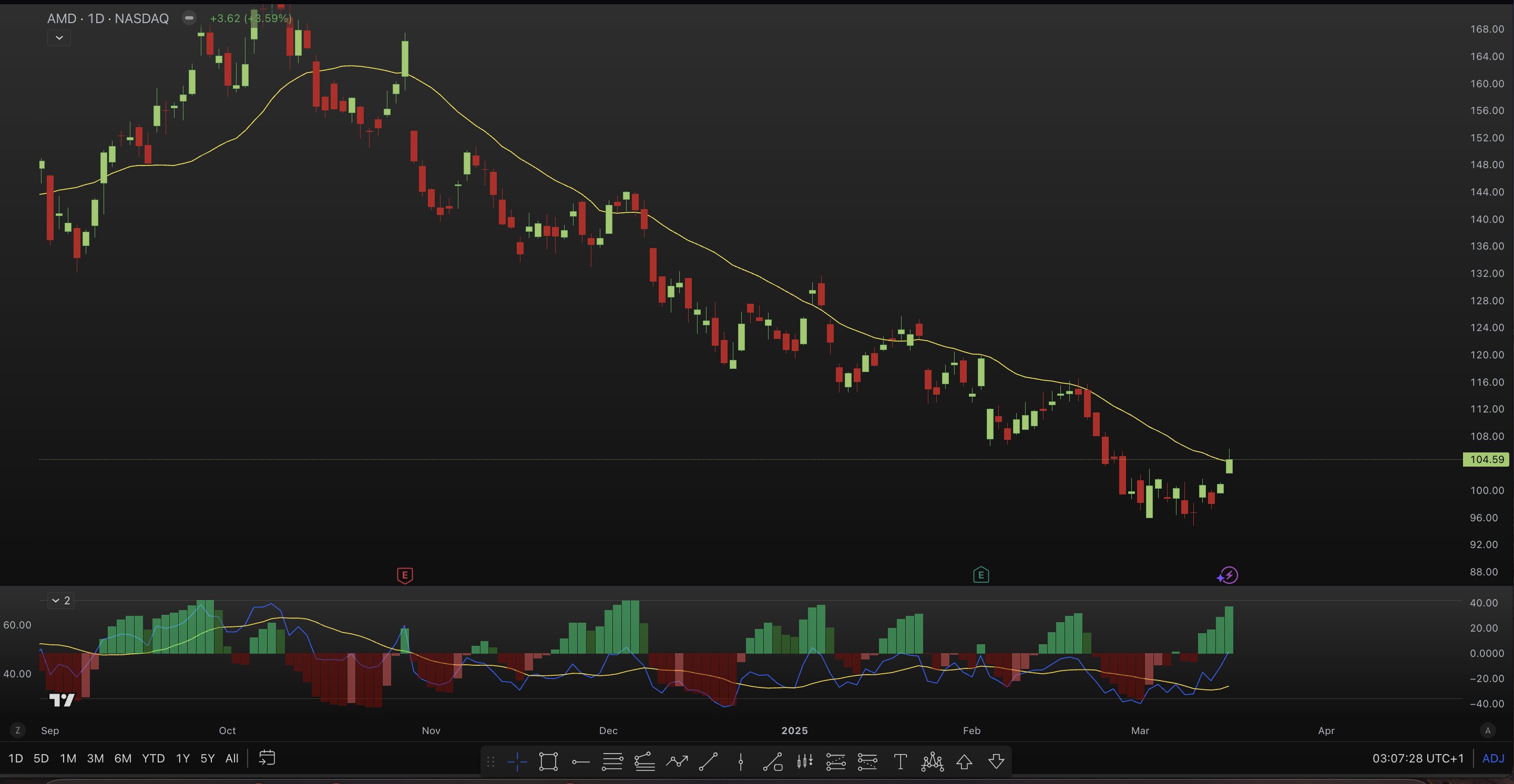This screenshot has width=1514, height=784.
Task: Click the 03:07:28 UTC+1 timezone label
Action: tap(1418, 758)
